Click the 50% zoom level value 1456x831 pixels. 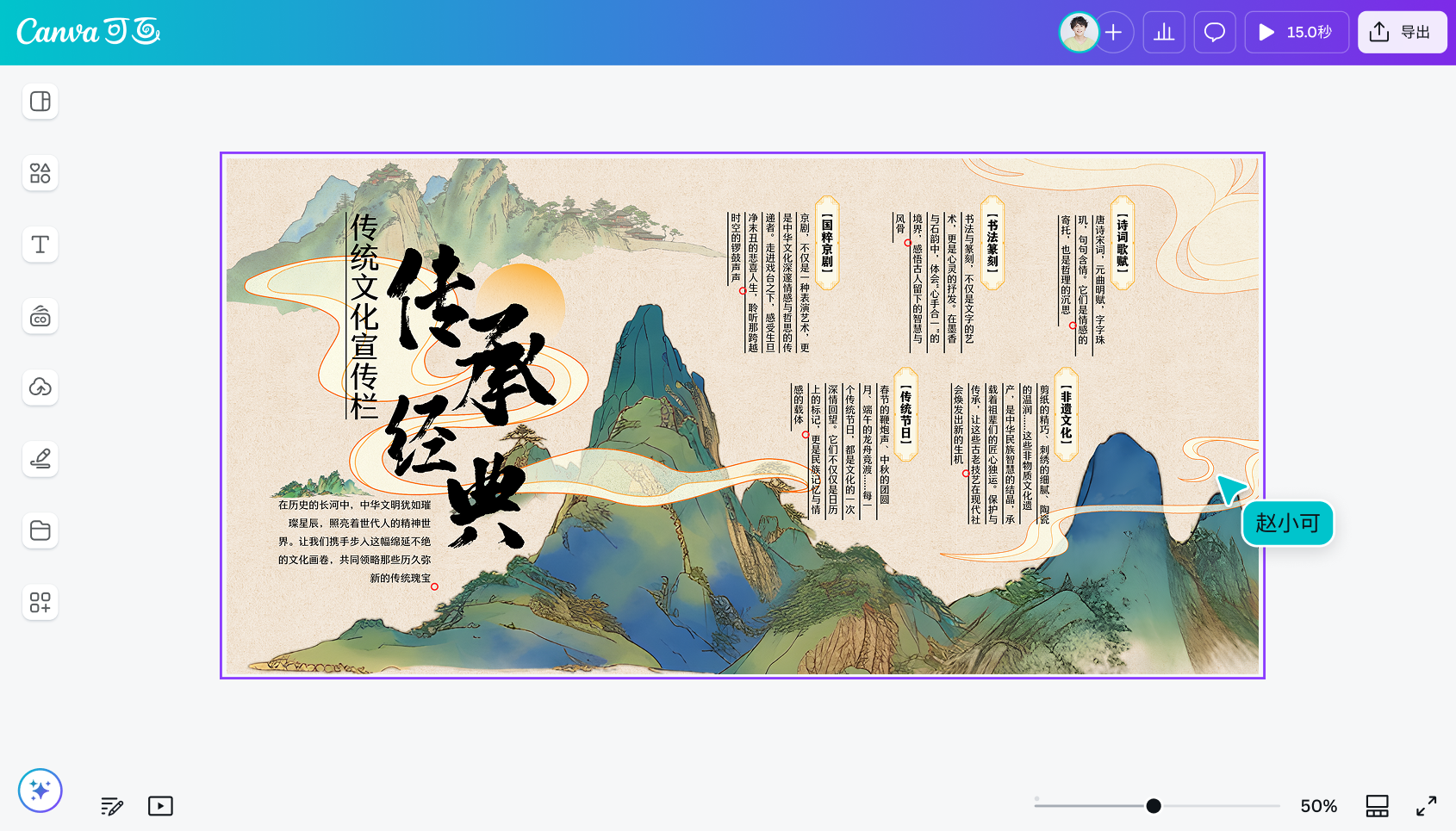[x=1318, y=806]
